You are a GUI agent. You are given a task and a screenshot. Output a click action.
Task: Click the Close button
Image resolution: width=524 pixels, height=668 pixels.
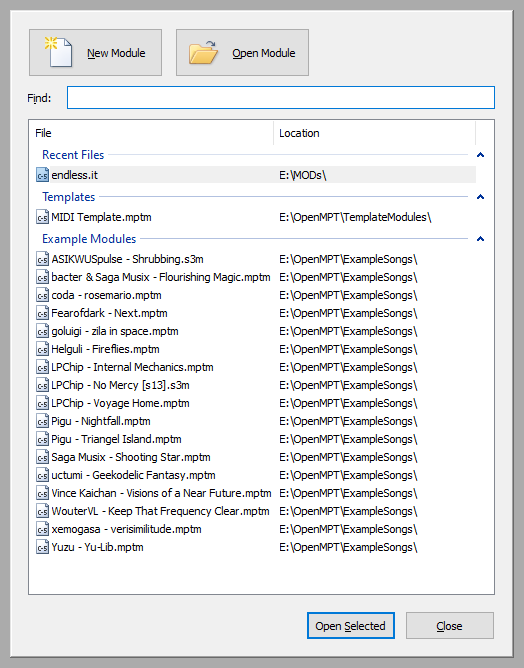tap(449, 625)
